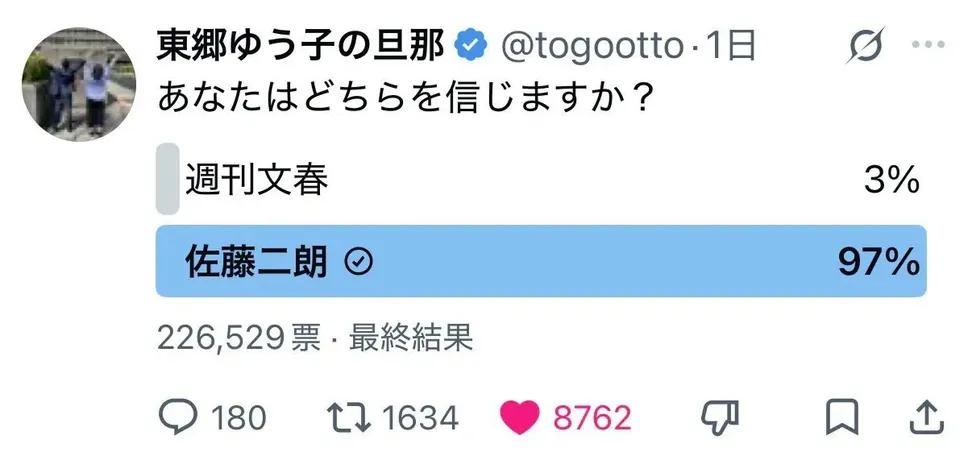Viewport: 972px width, 452px height.
Task: Click the @togootto handle
Action: tap(591, 47)
